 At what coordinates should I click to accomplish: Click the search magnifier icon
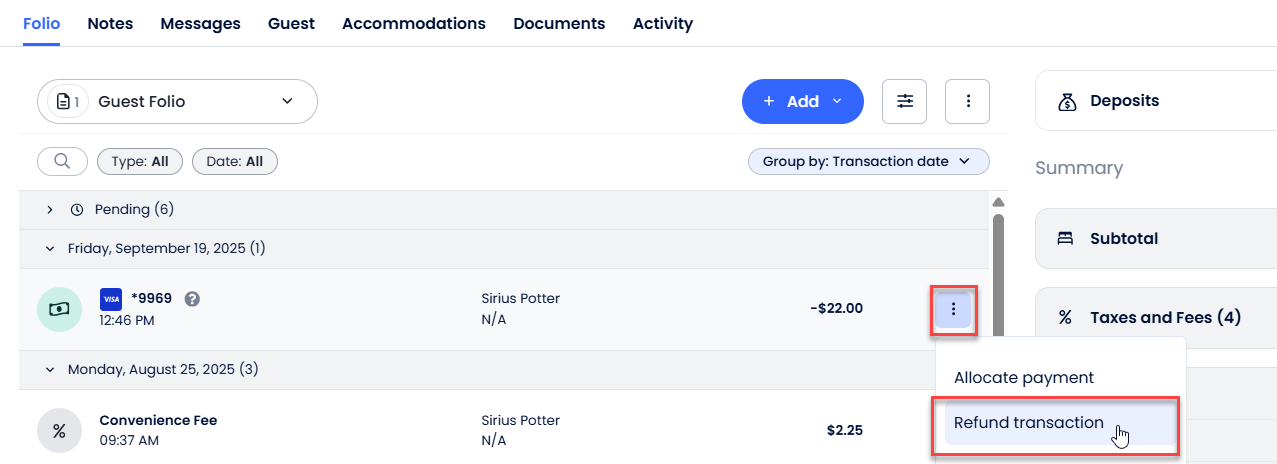[62, 161]
